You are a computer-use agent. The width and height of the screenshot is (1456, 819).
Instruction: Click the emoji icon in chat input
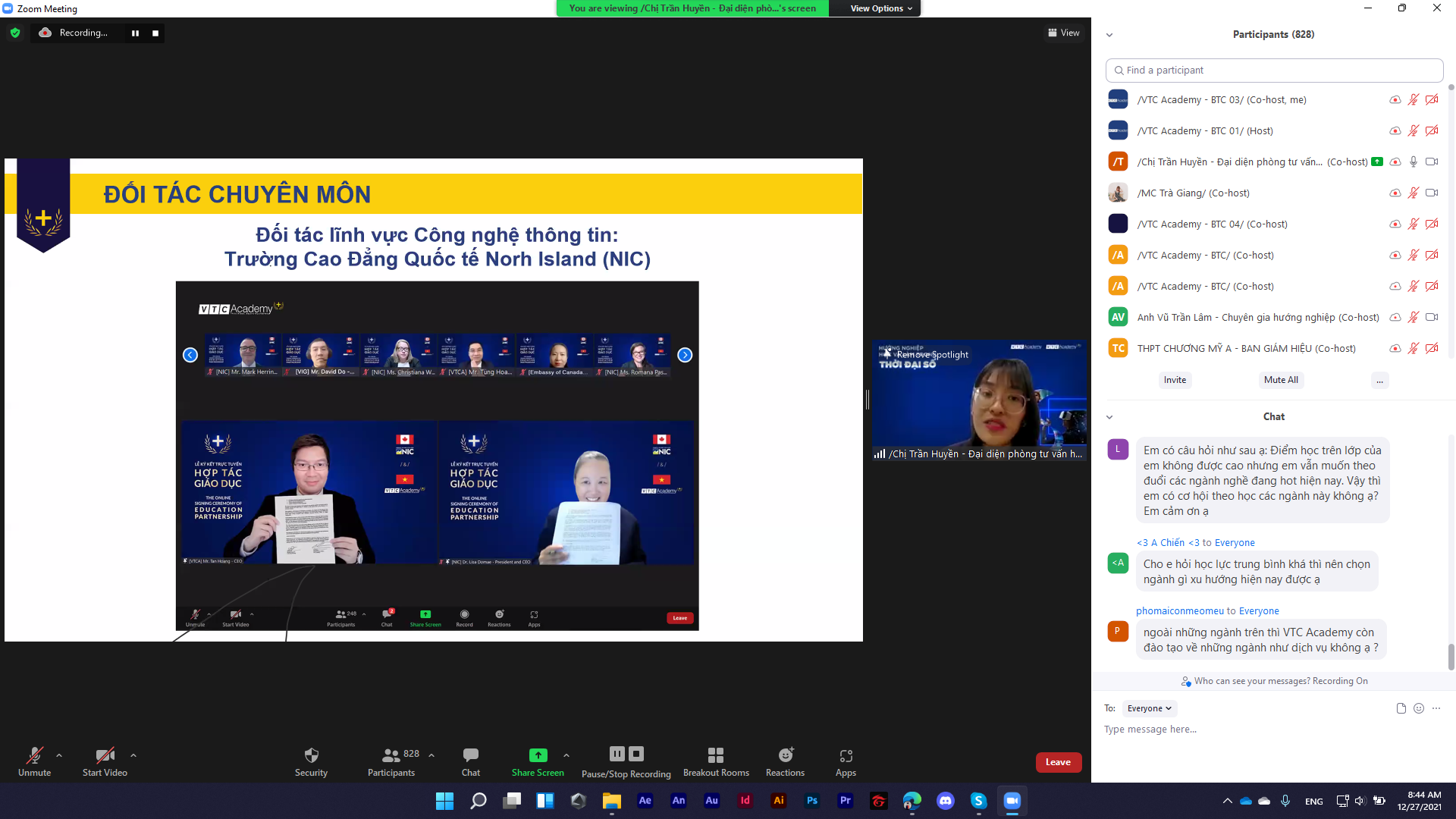coord(1418,708)
